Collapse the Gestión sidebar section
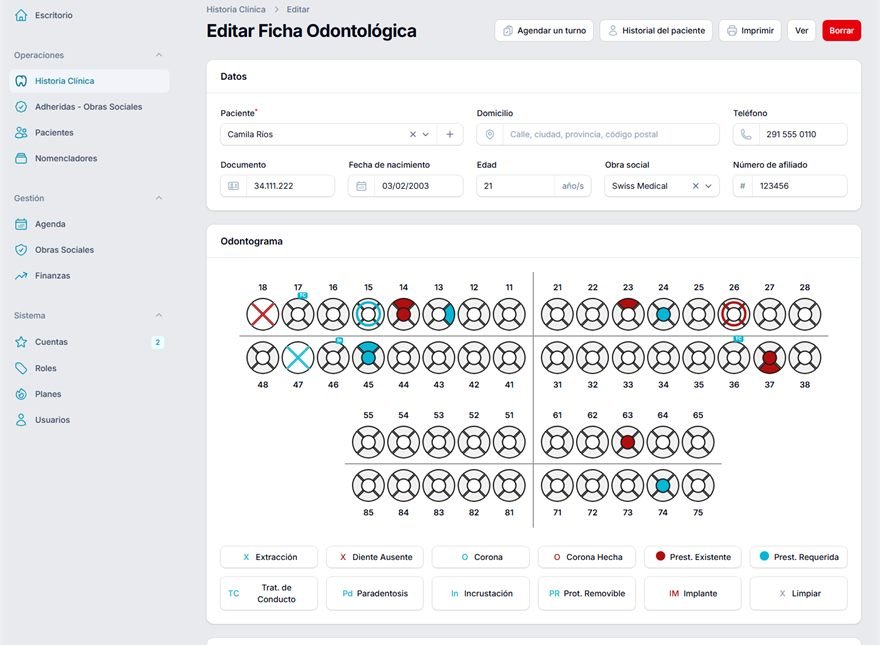Viewport: 880px width, 645px height. coord(159,198)
